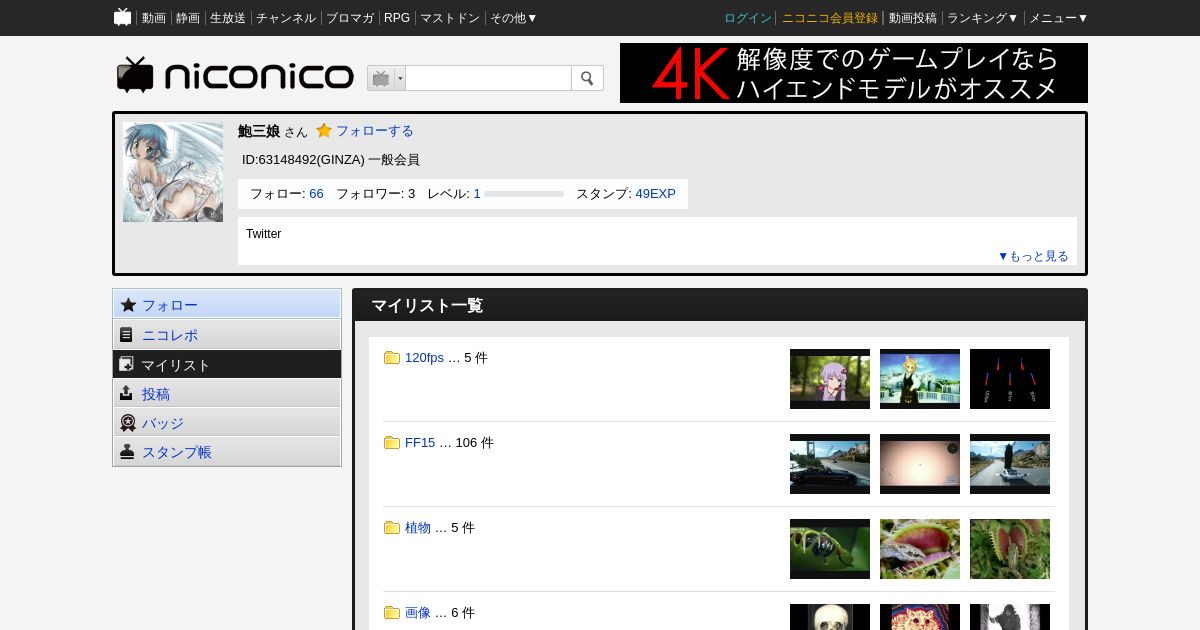Open 静画 in the top navigation
The height and width of the screenshot is (630, 1200).
188,18
